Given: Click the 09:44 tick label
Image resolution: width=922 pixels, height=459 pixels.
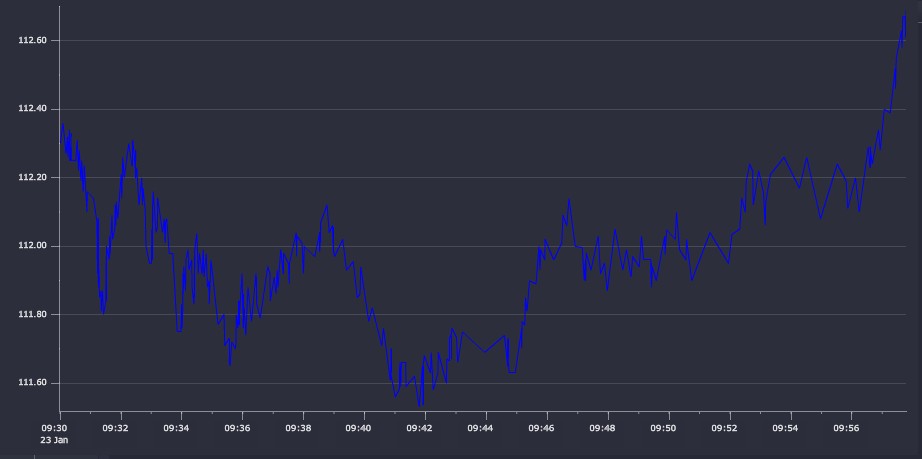Looking at the screenshot, I should click(480, 427).
